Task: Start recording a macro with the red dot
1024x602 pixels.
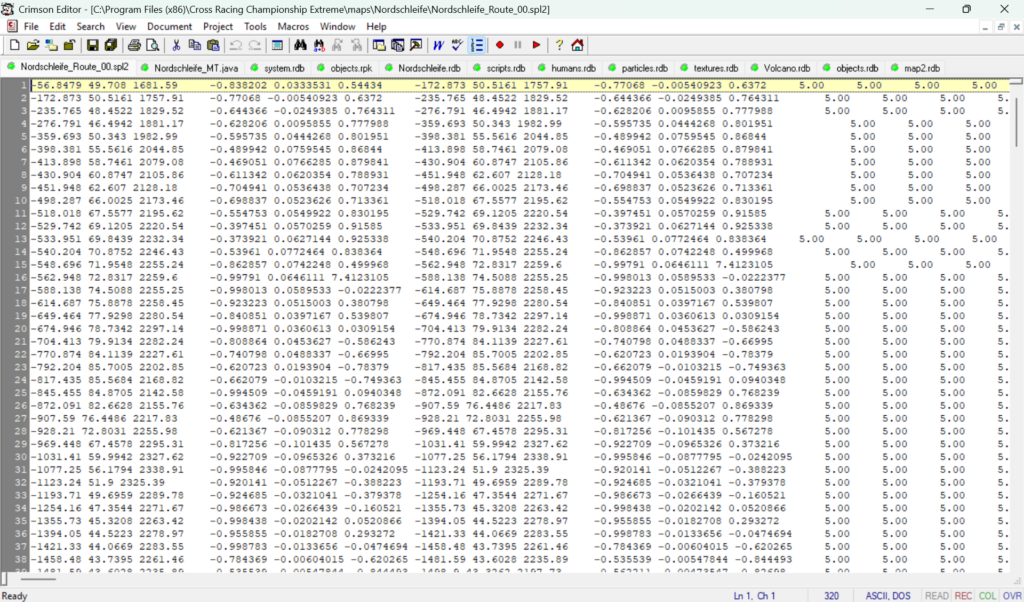Action: (500, 45)
